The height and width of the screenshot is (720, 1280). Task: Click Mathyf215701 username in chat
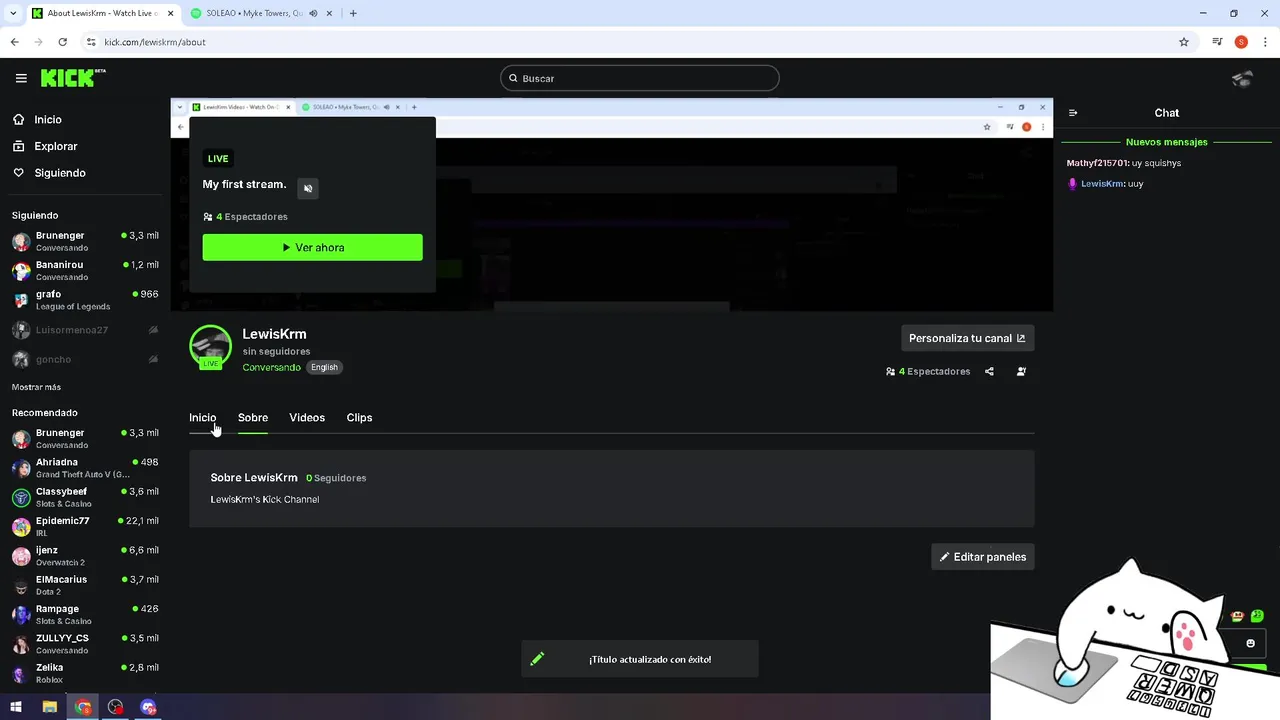pyautogui.click(x=1097, y=163)
